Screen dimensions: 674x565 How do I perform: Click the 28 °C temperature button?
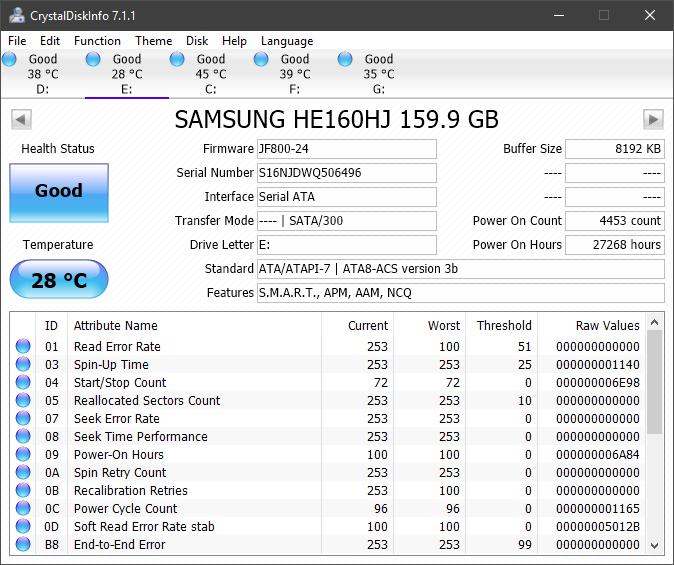tap(59, 279)
